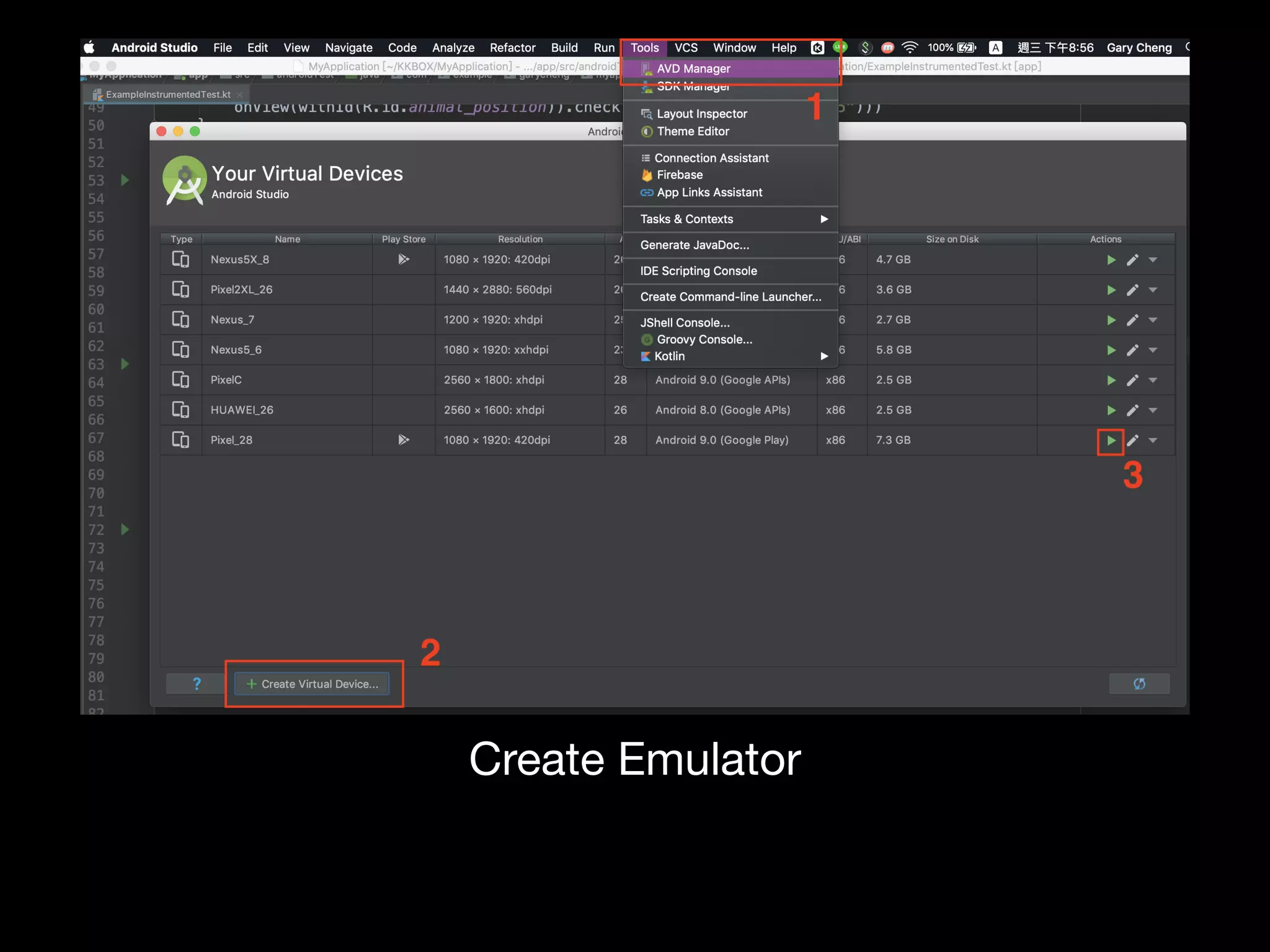
Task: Click the 2560 × 1800: xhdpi resolution cell
Action: point(520,380)
